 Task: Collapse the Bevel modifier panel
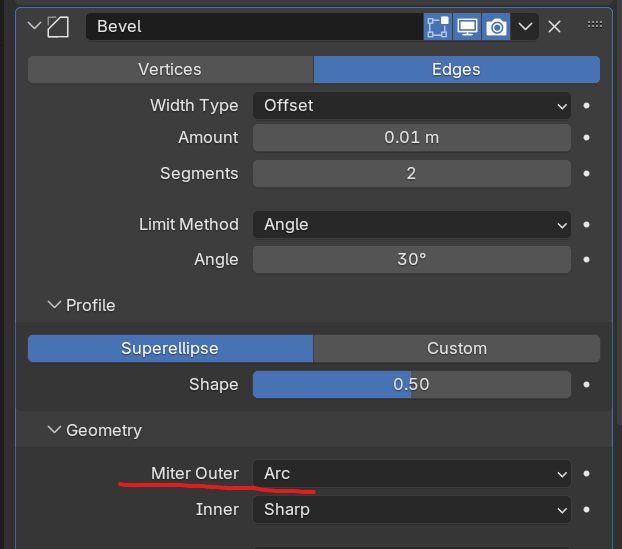click(35, 27)
